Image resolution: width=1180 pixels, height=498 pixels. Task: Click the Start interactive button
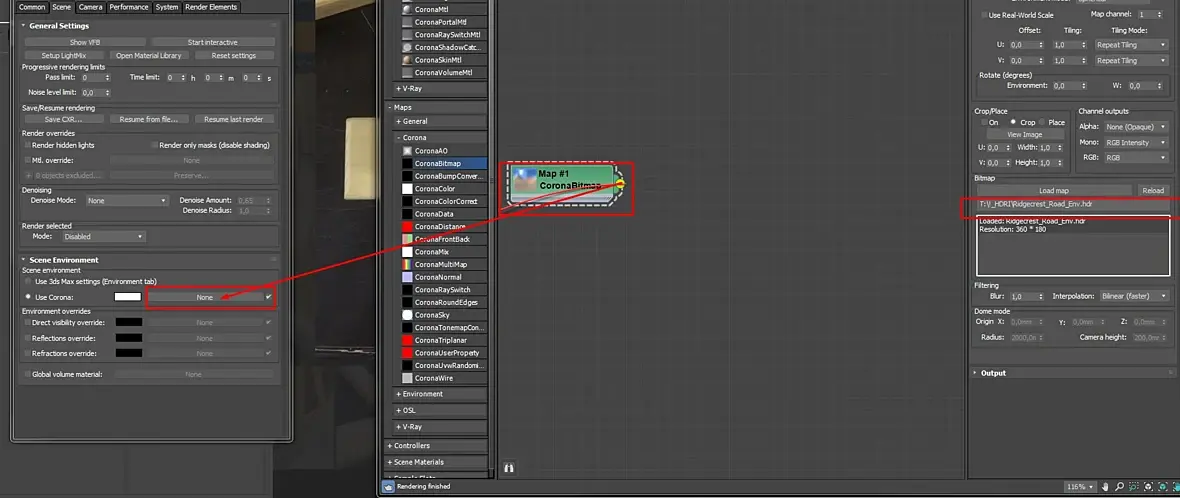[212, 42]
